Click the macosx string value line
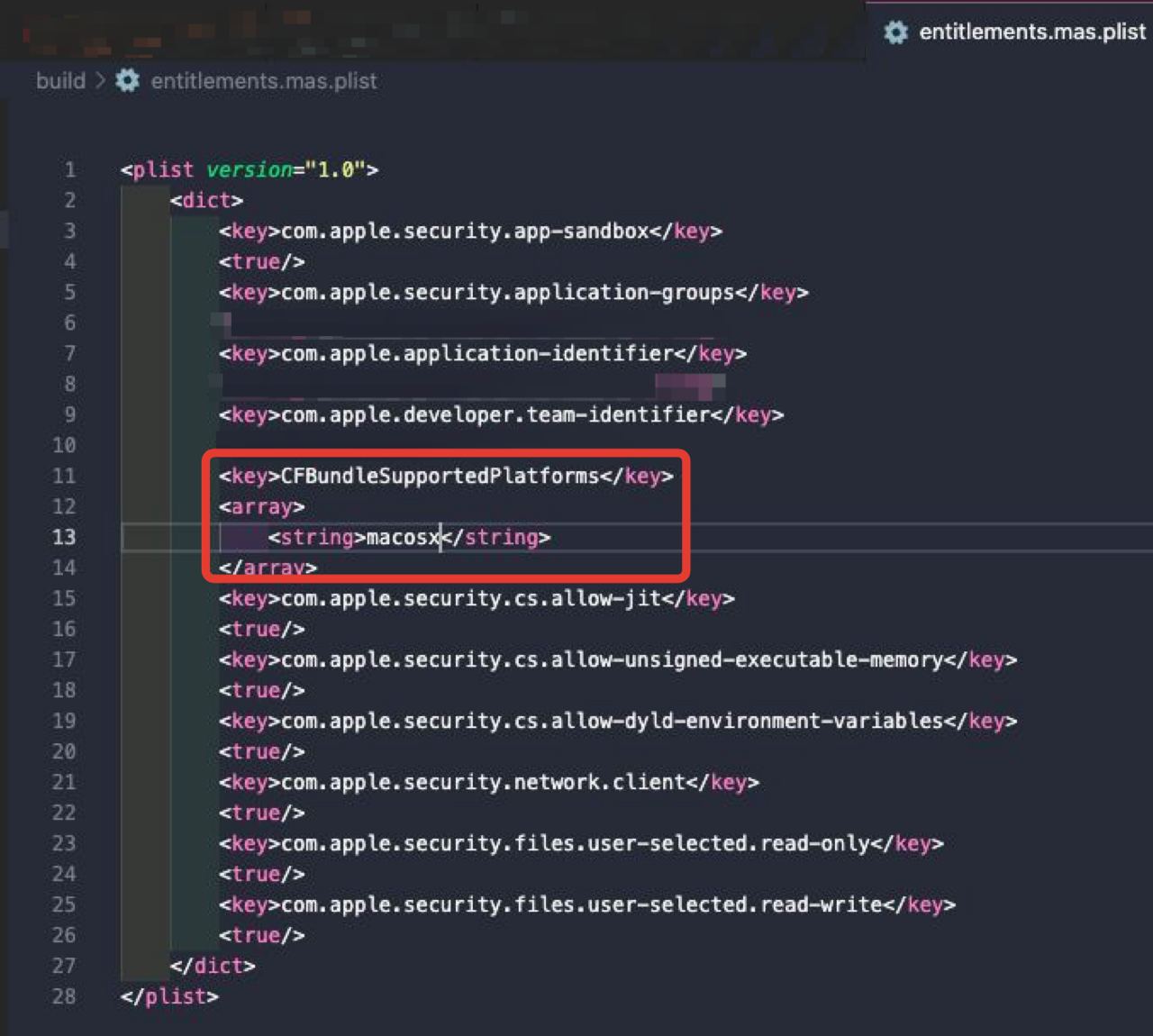This screenshot has width=1153, height=1036. click(x=409, y=537)
